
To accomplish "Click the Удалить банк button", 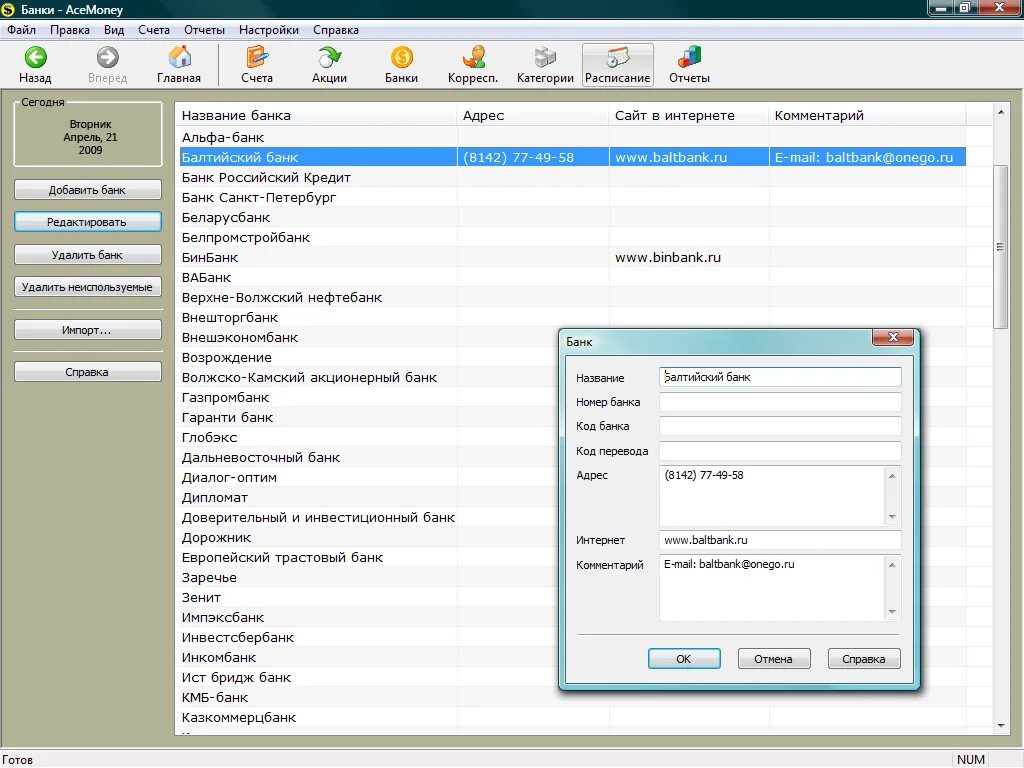I will tap(88, 255).
